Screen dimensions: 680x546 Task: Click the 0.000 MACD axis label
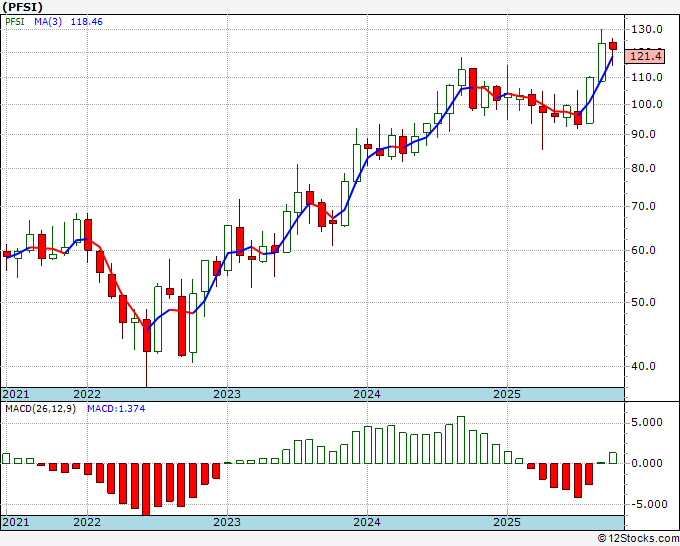coord(647,463)
